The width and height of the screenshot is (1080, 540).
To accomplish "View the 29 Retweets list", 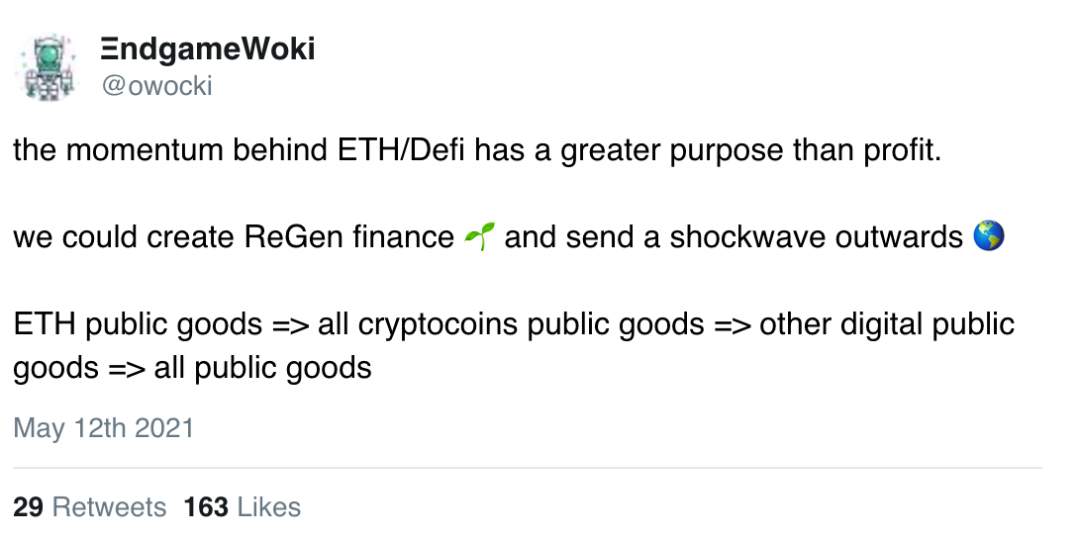I will [x=90, y=508].
